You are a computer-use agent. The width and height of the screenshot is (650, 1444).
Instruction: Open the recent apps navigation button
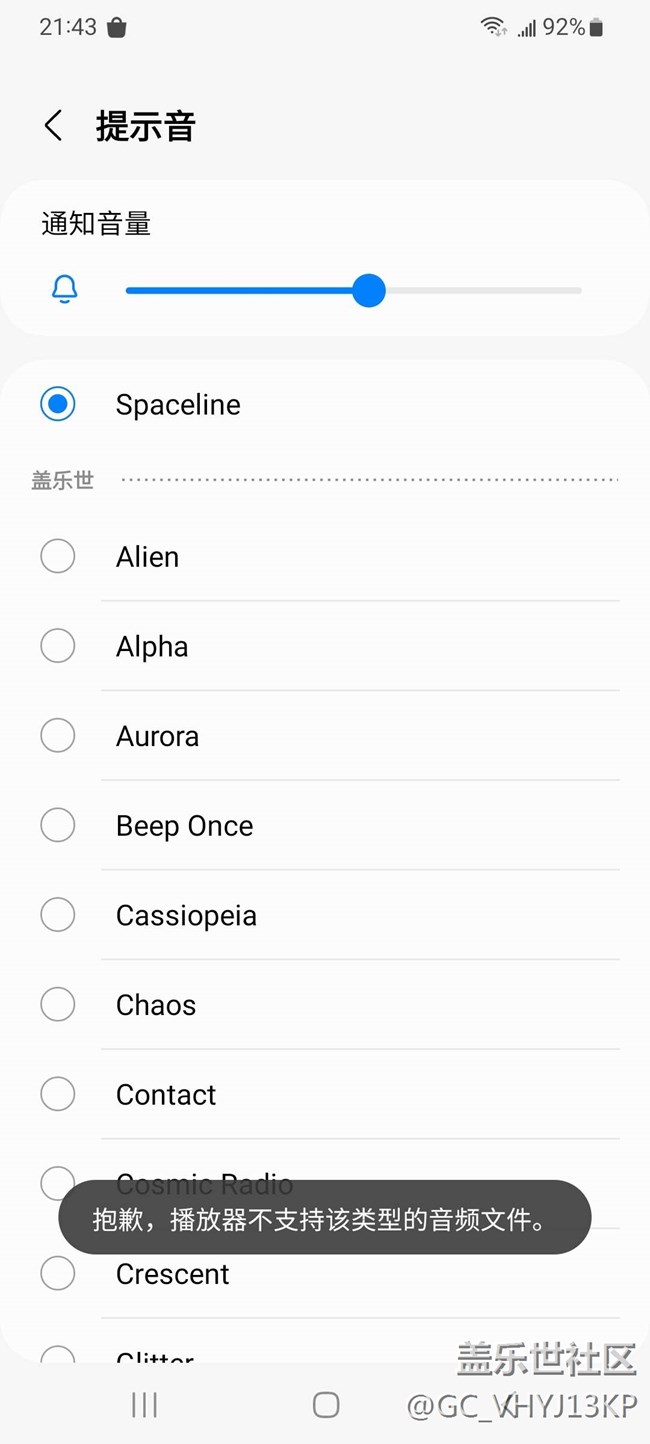[x=145, y=1405]
